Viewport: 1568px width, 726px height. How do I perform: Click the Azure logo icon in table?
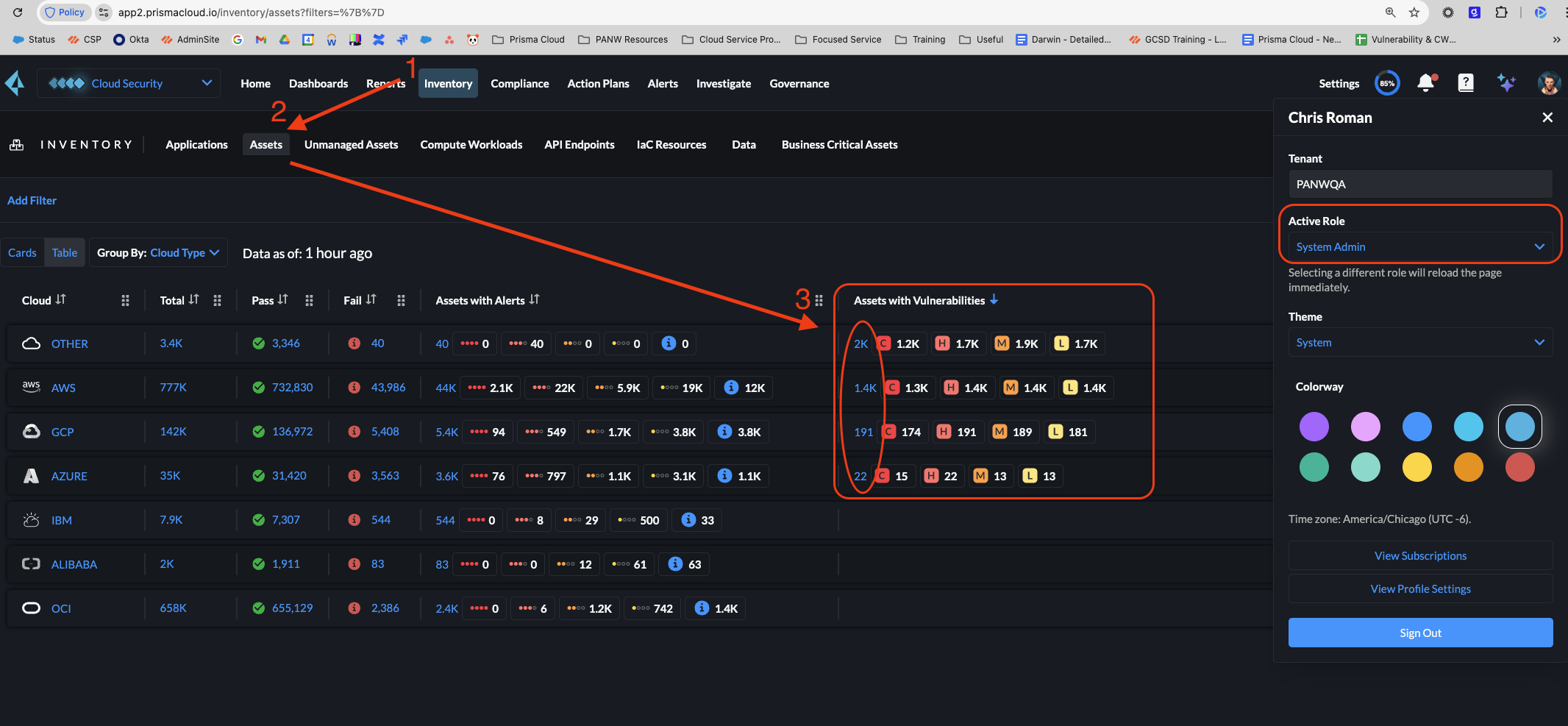coord(31,476)
